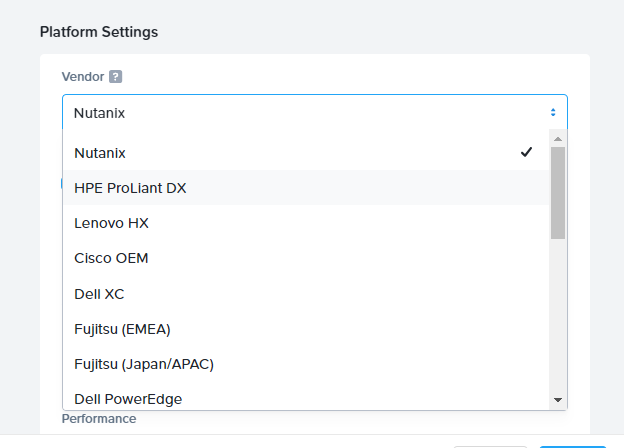Click the vendor list scrollbar thumb
The image size is (624, 448).
[558, 192]
